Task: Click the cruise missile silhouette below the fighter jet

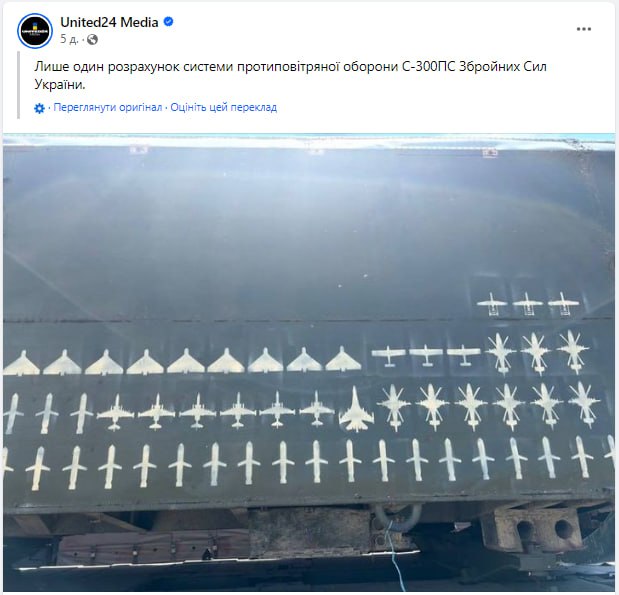Action: click(350, 462)
